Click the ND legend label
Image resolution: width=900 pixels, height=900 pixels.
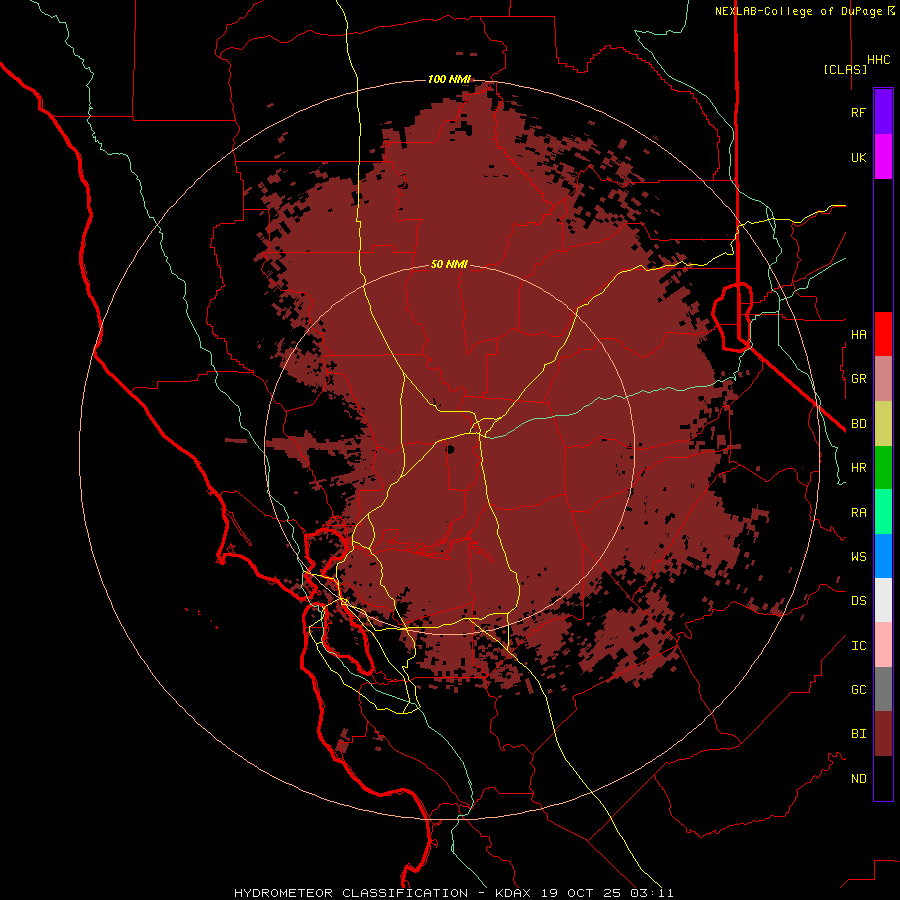[858, 779]
